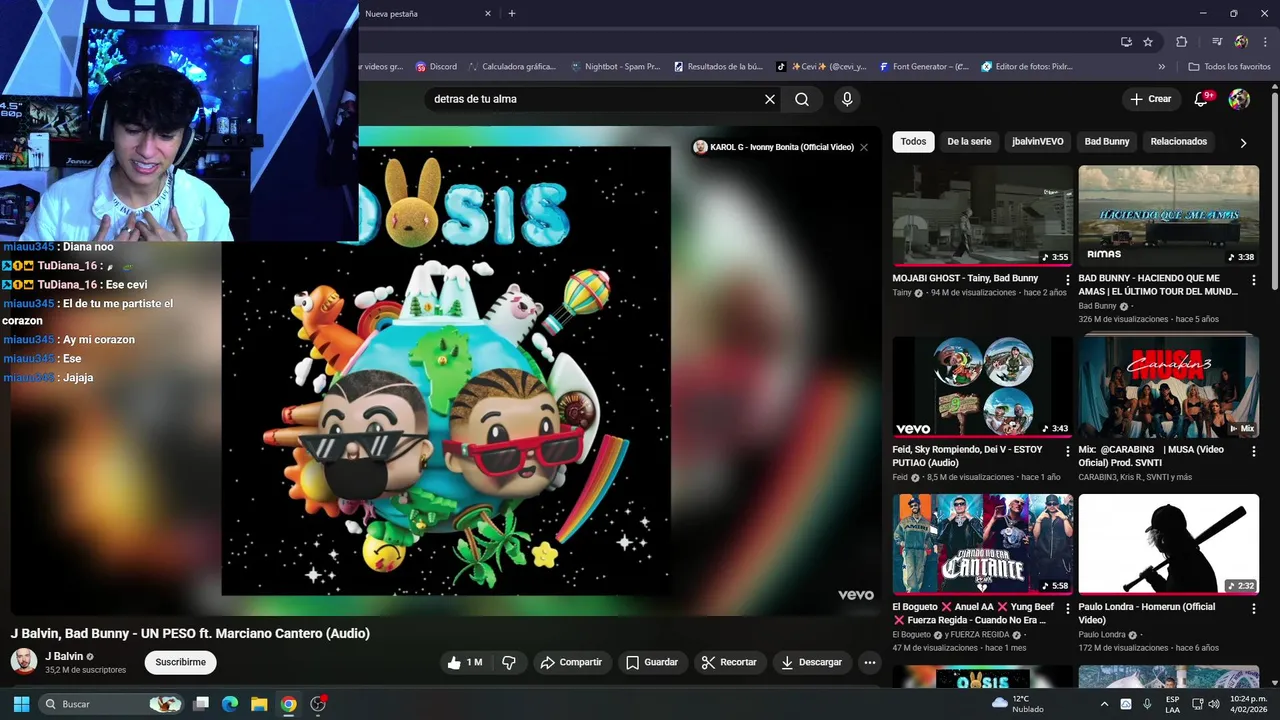Open the YouTube account avatar menu

pyautogui.click(x=1239, y=99)
